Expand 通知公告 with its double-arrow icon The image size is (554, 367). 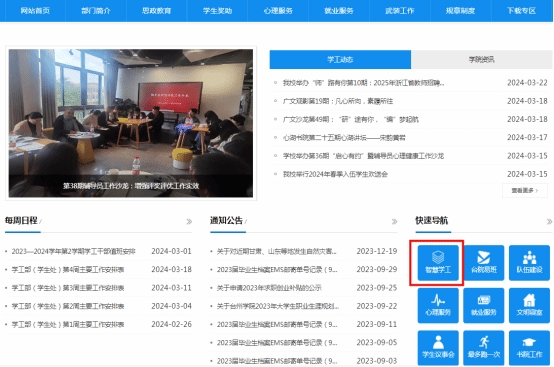(x=394, y=221)
